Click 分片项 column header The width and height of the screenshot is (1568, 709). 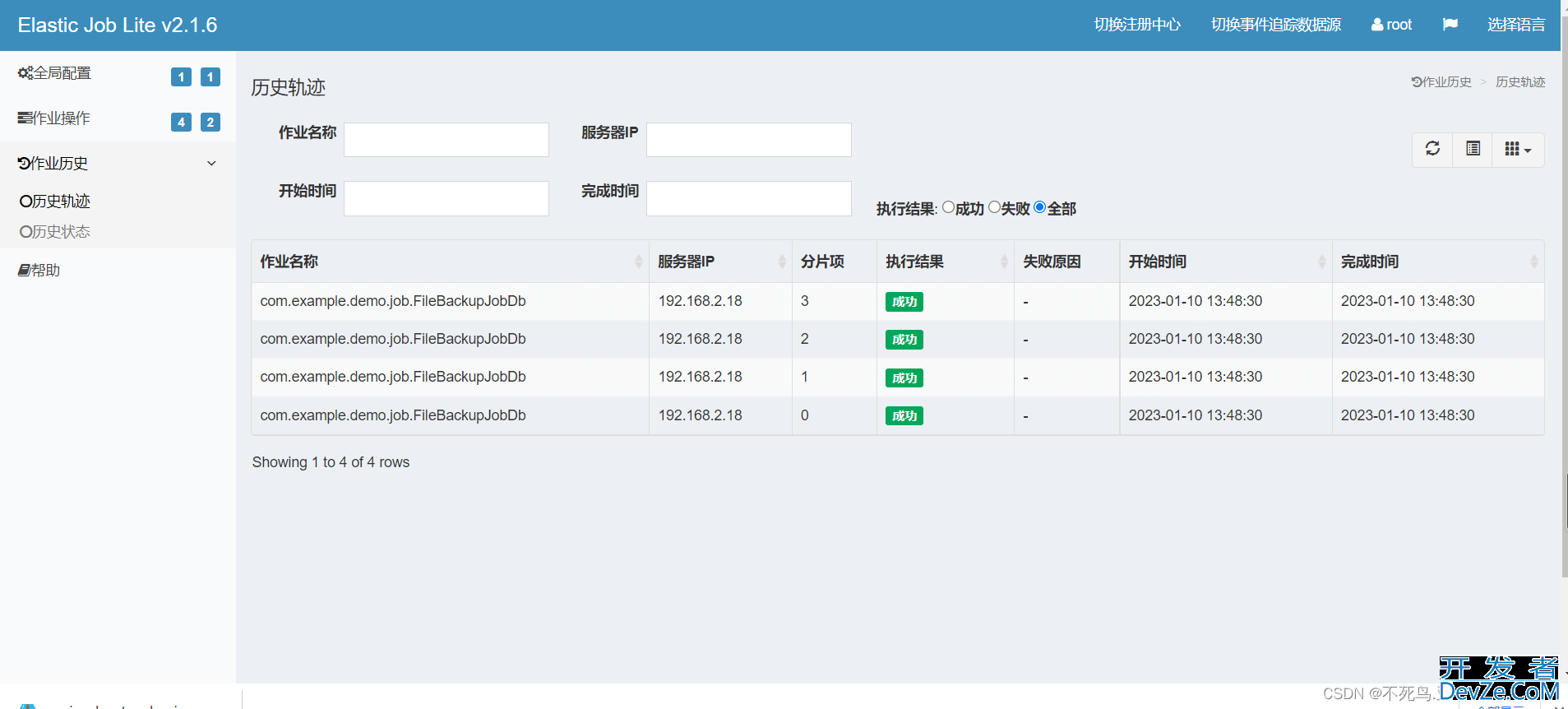[x=834, y=262]
